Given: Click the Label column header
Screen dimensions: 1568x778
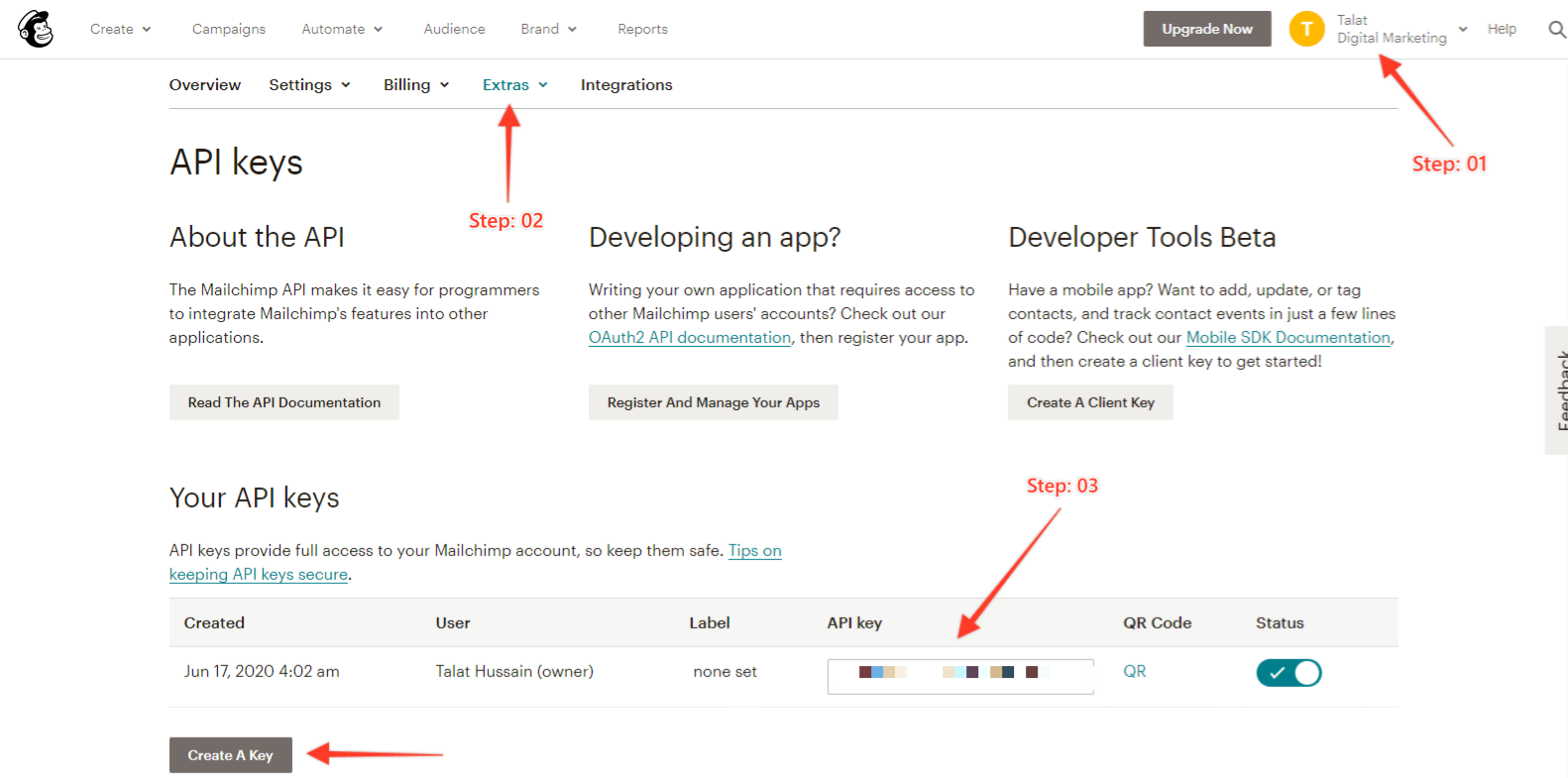Looking at the screenshot, I should pyautogui.click(x=710, y=623).
